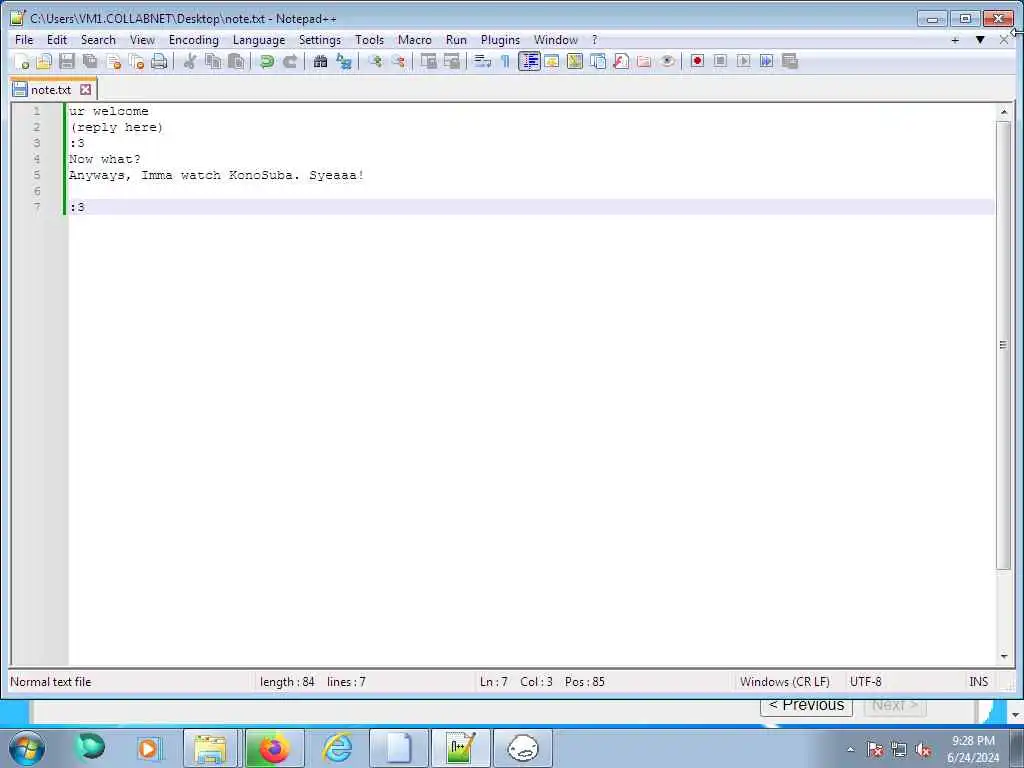
Task: Click the Replace toolbar icon
Action: [x=344, y=61]
